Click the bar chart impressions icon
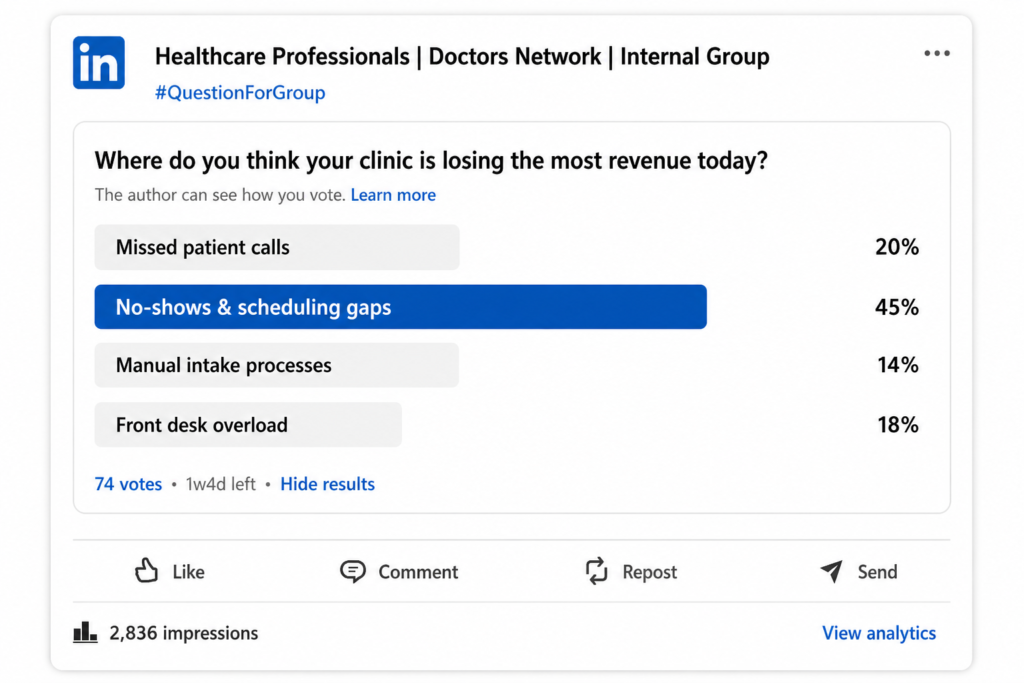The height and width of the screenshot is (683, 1024). (85, 632)
